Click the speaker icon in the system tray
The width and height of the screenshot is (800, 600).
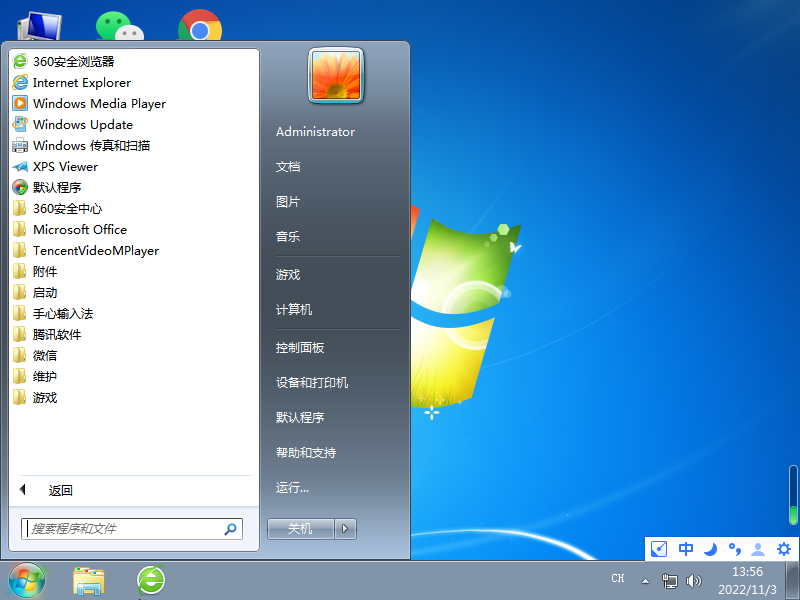(x=694, y=578)
